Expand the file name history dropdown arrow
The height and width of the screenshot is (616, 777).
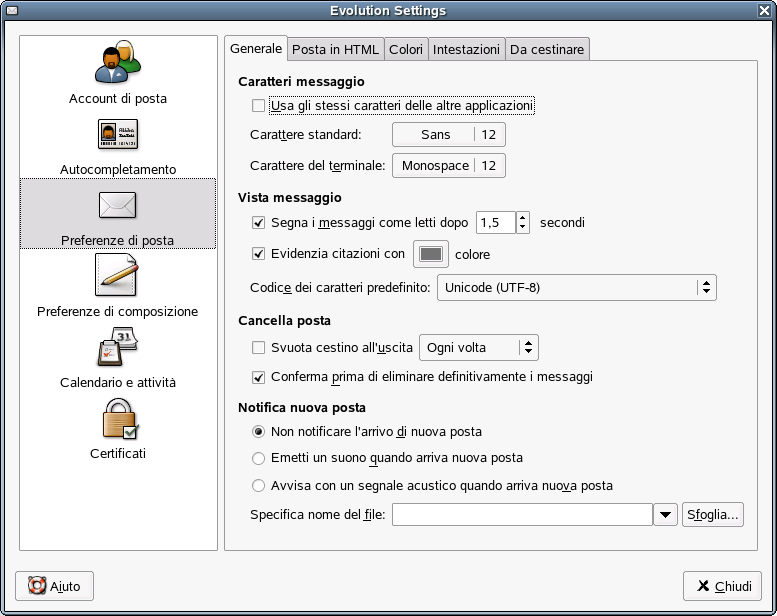pos(665,515)
